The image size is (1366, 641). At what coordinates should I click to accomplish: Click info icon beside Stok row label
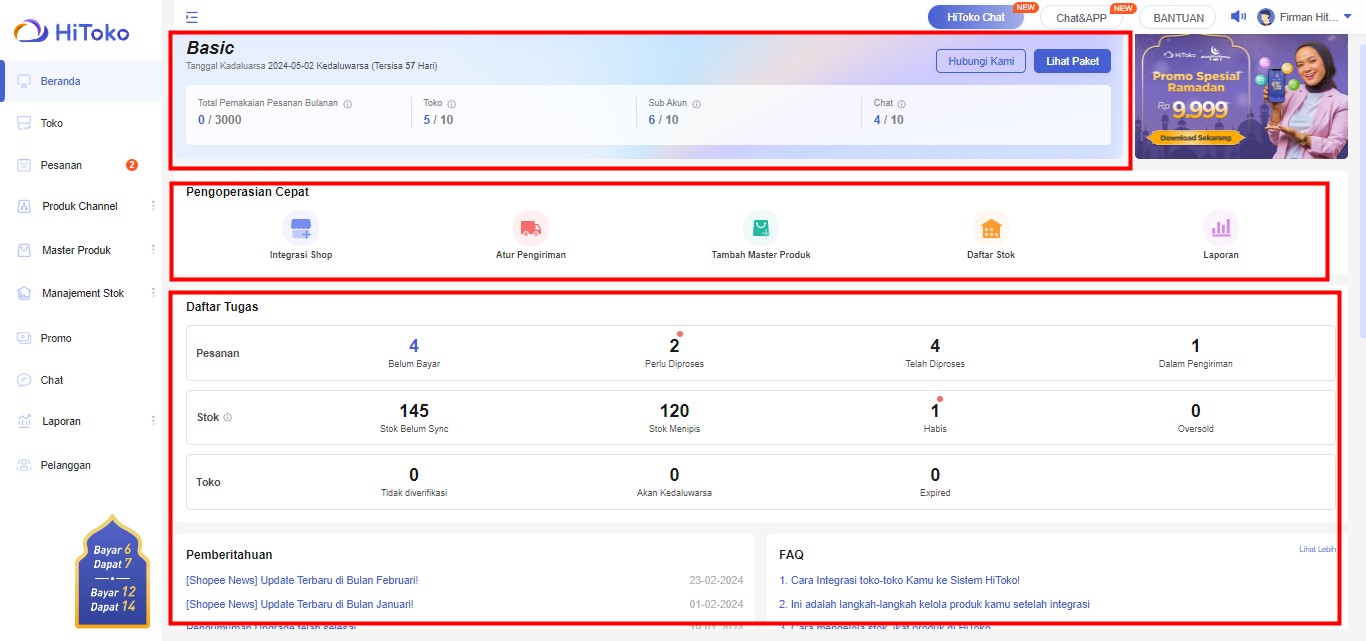(228, 417)
